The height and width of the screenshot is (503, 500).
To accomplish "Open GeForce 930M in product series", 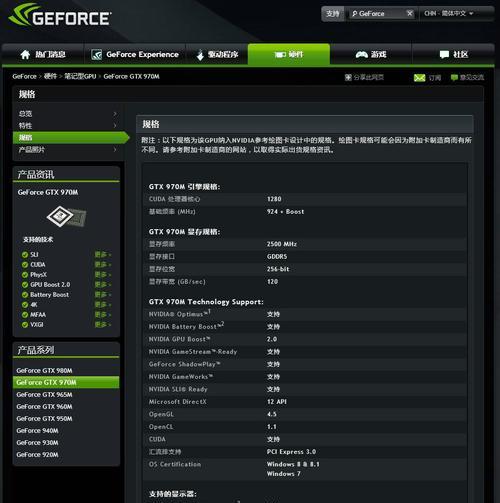I will (37, 443).
